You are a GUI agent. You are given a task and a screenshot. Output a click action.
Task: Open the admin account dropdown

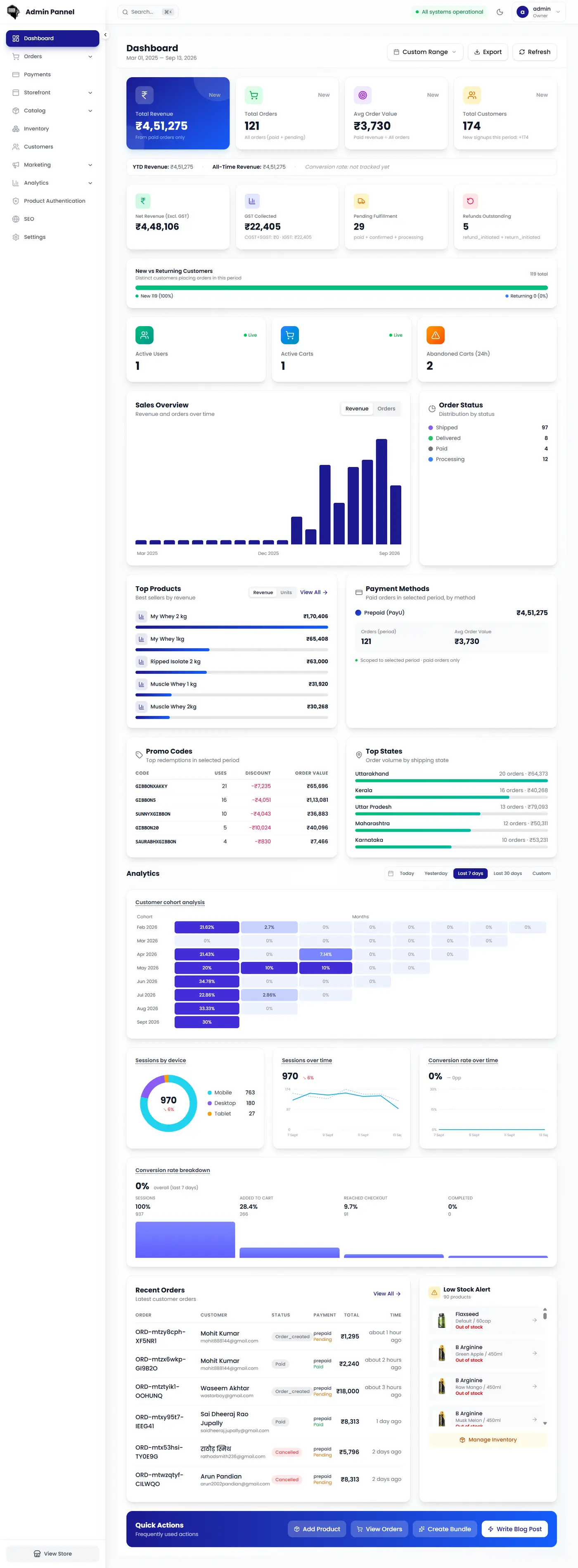(x=538, y=12)
